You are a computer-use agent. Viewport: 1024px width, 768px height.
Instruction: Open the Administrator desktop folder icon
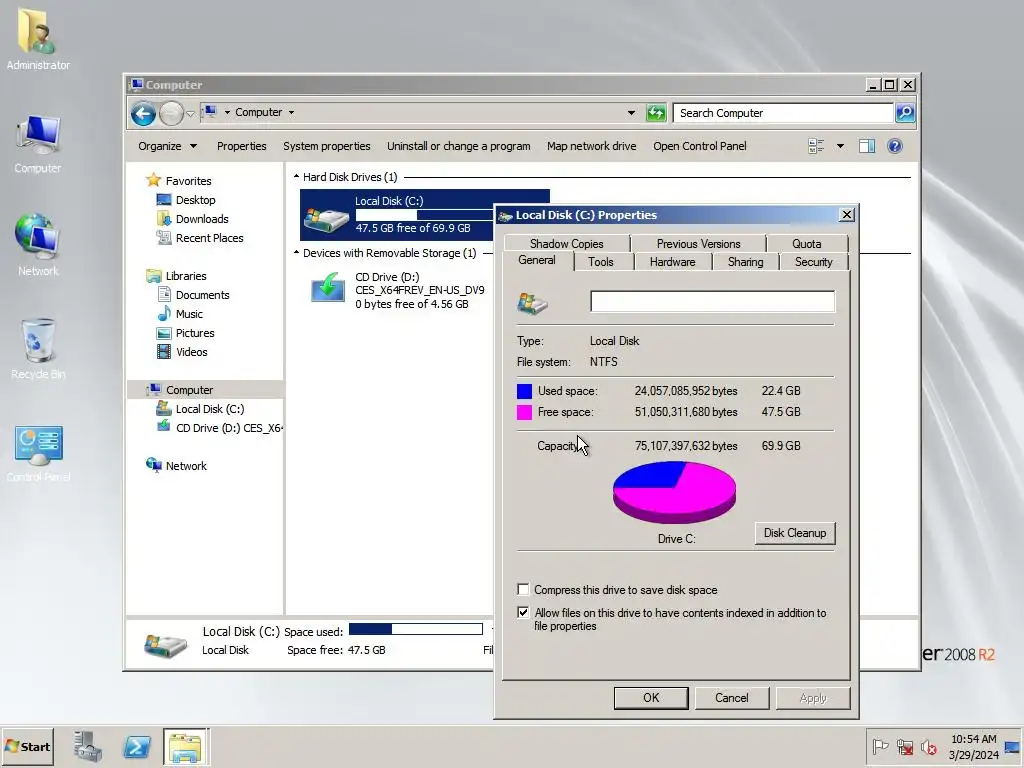[x=38, y=31]
